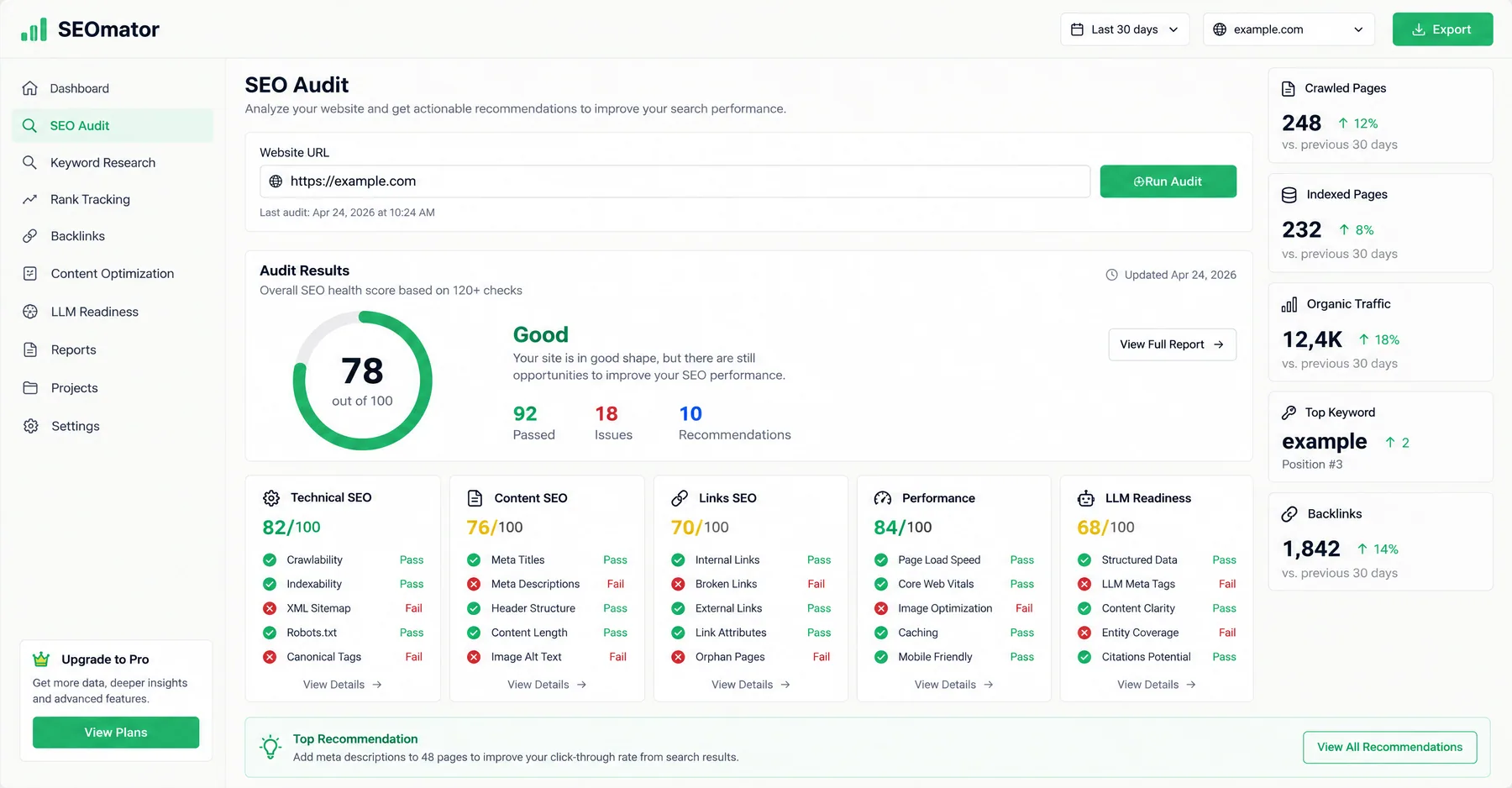Screen dimensions: 1512x788
Task: Open the example.com site selector dropdown
Action: point(1289,29)
